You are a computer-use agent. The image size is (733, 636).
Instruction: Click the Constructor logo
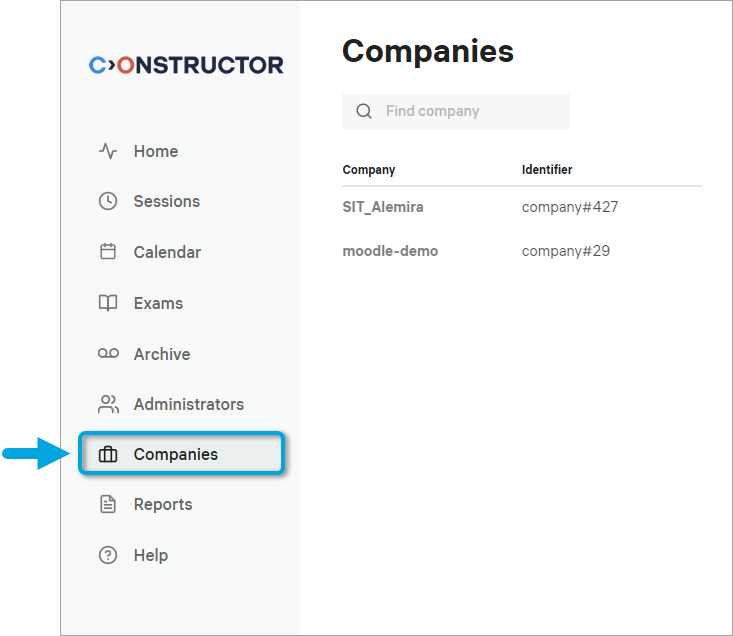coord(186,65)
